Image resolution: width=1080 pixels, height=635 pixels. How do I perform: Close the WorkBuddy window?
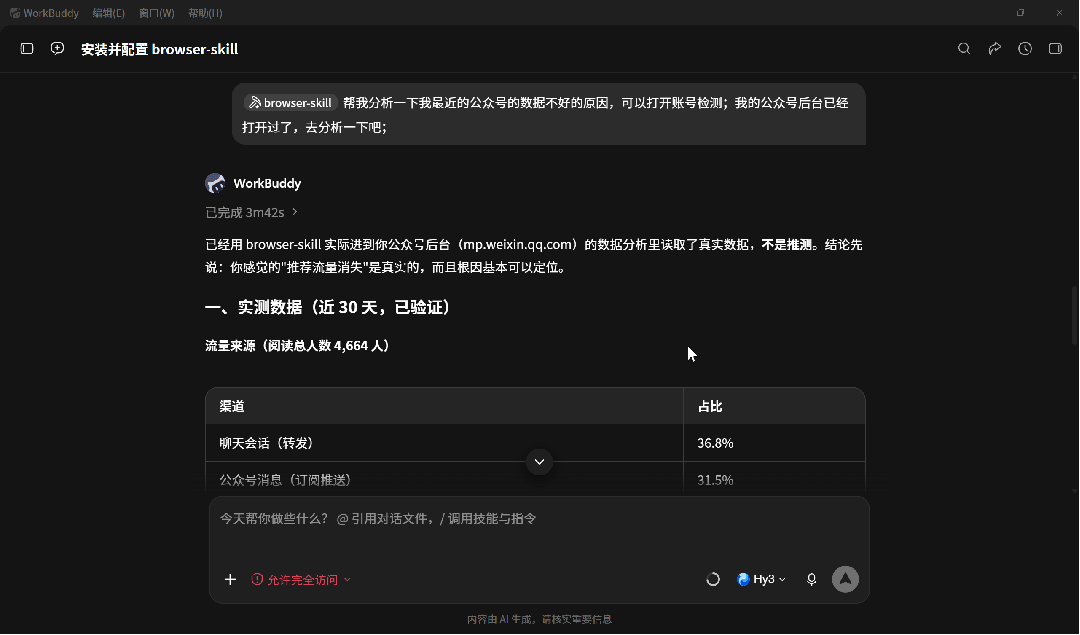coord(1059,12)
